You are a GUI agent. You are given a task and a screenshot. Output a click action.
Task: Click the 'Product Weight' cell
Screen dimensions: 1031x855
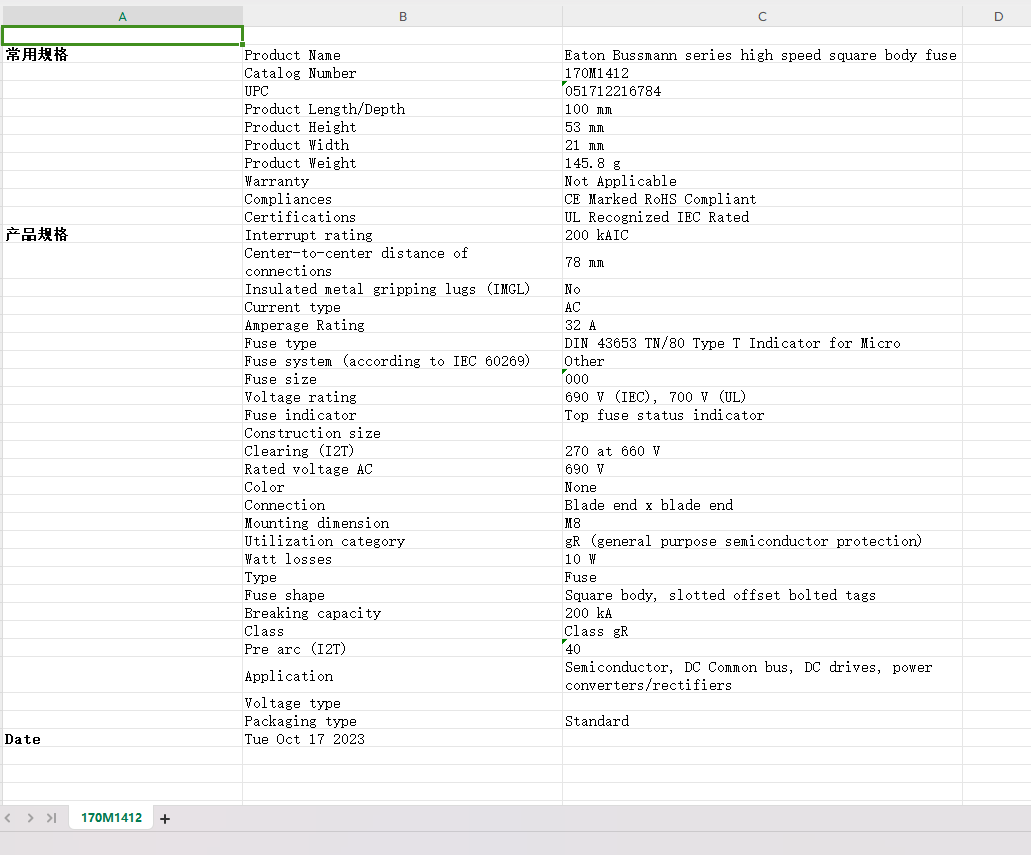click(402, 162)
